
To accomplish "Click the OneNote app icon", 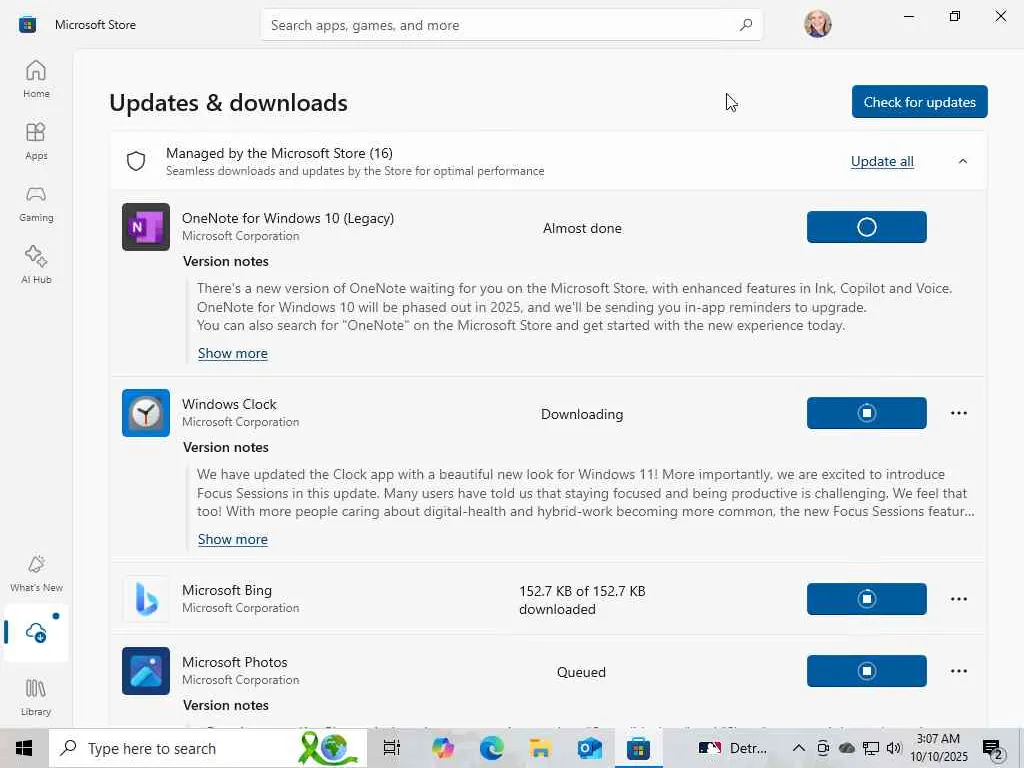I will pos(146,227).
